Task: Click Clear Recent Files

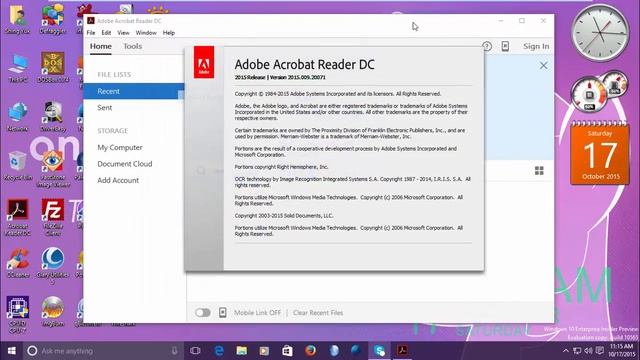Action: 318,313
